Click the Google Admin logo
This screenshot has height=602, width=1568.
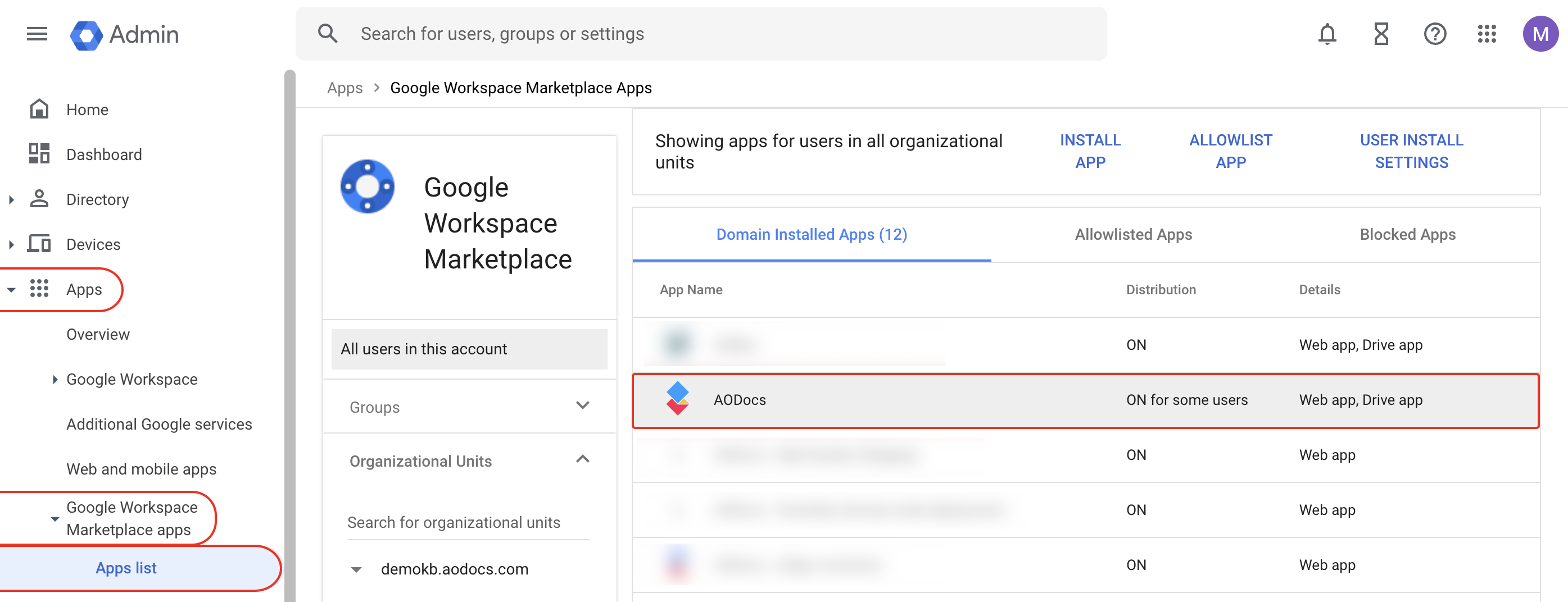(x=125, y=35)
